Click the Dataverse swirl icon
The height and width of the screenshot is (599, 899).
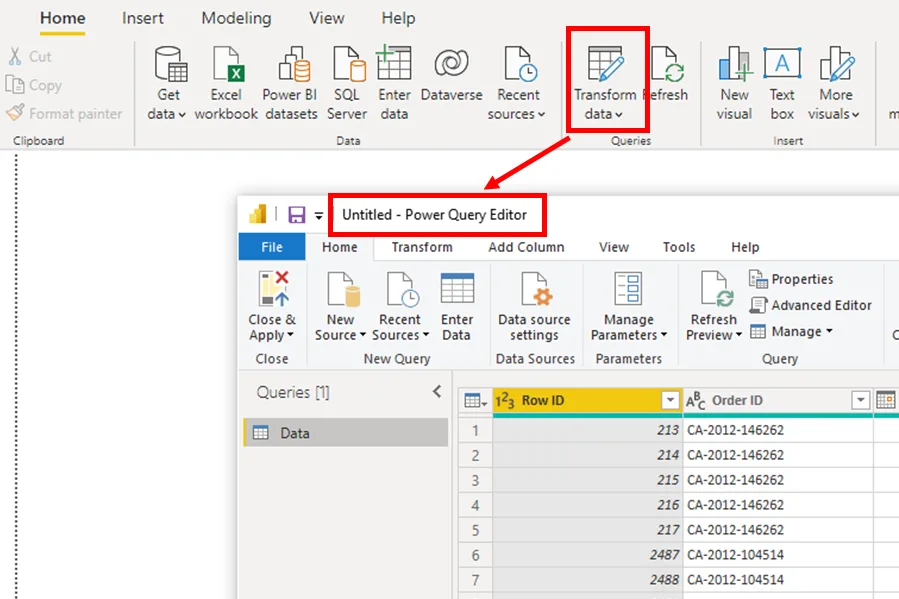pos(451,62)
